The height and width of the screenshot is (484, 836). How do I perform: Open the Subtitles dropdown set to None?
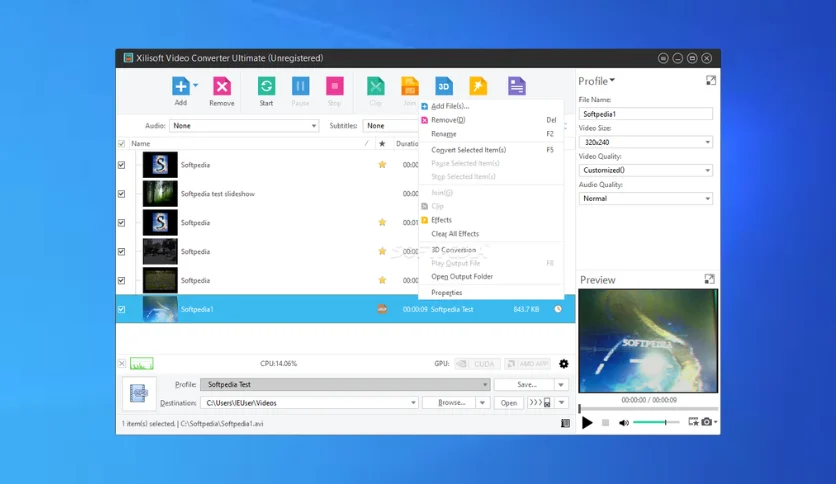click(x=391, y=126)
